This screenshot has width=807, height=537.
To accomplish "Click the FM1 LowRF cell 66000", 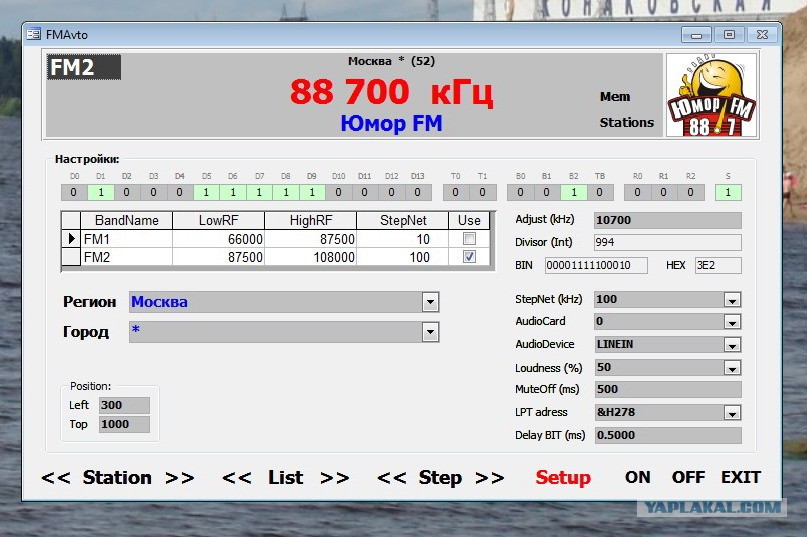I will tap(219, 239).
